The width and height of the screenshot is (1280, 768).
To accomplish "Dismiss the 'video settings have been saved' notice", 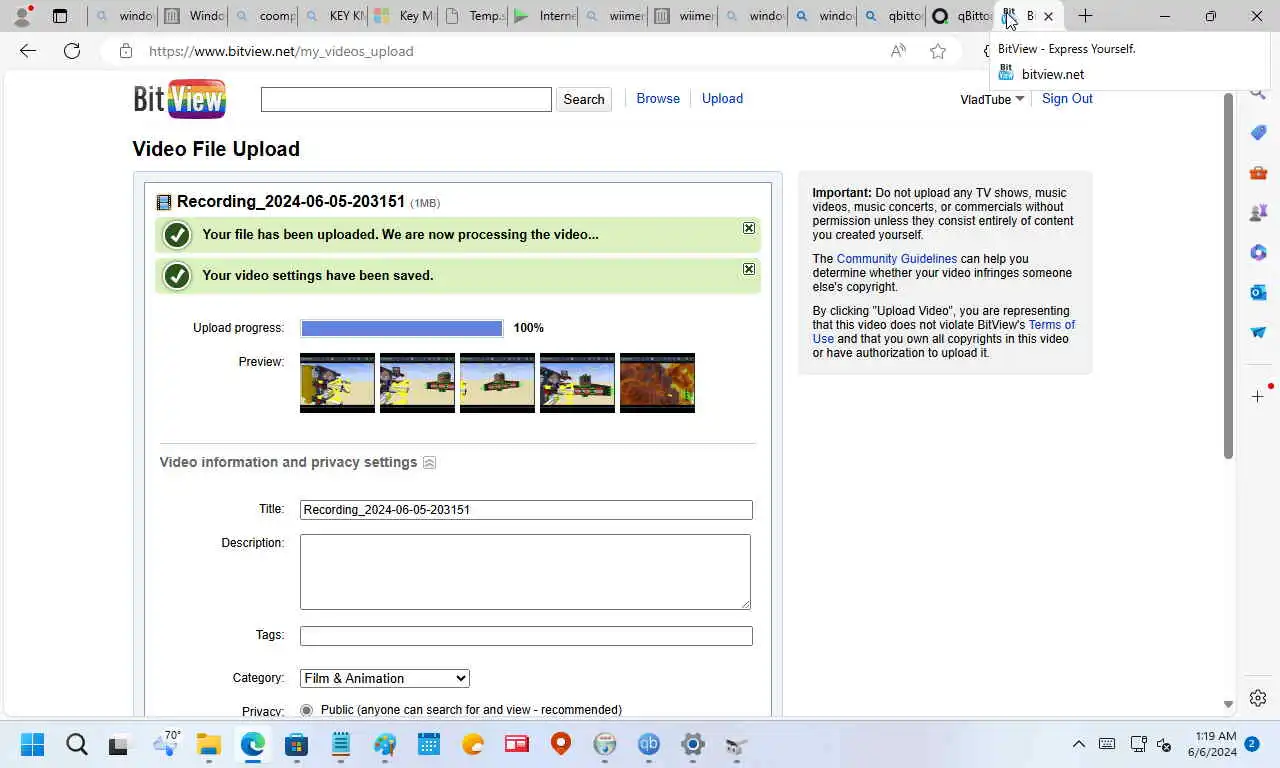I will click(749, 269).
